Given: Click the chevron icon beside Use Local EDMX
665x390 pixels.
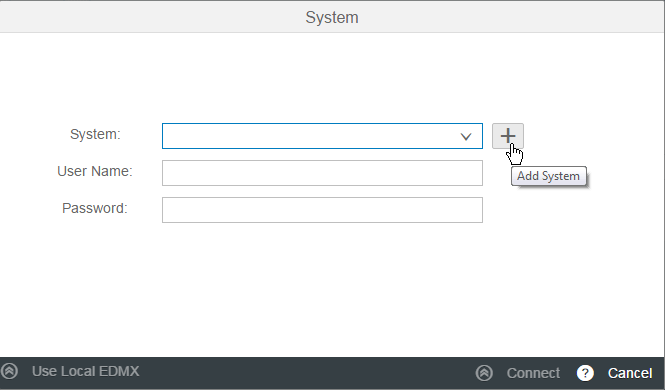Looking at the screenshot, I should tap(9, 371).
